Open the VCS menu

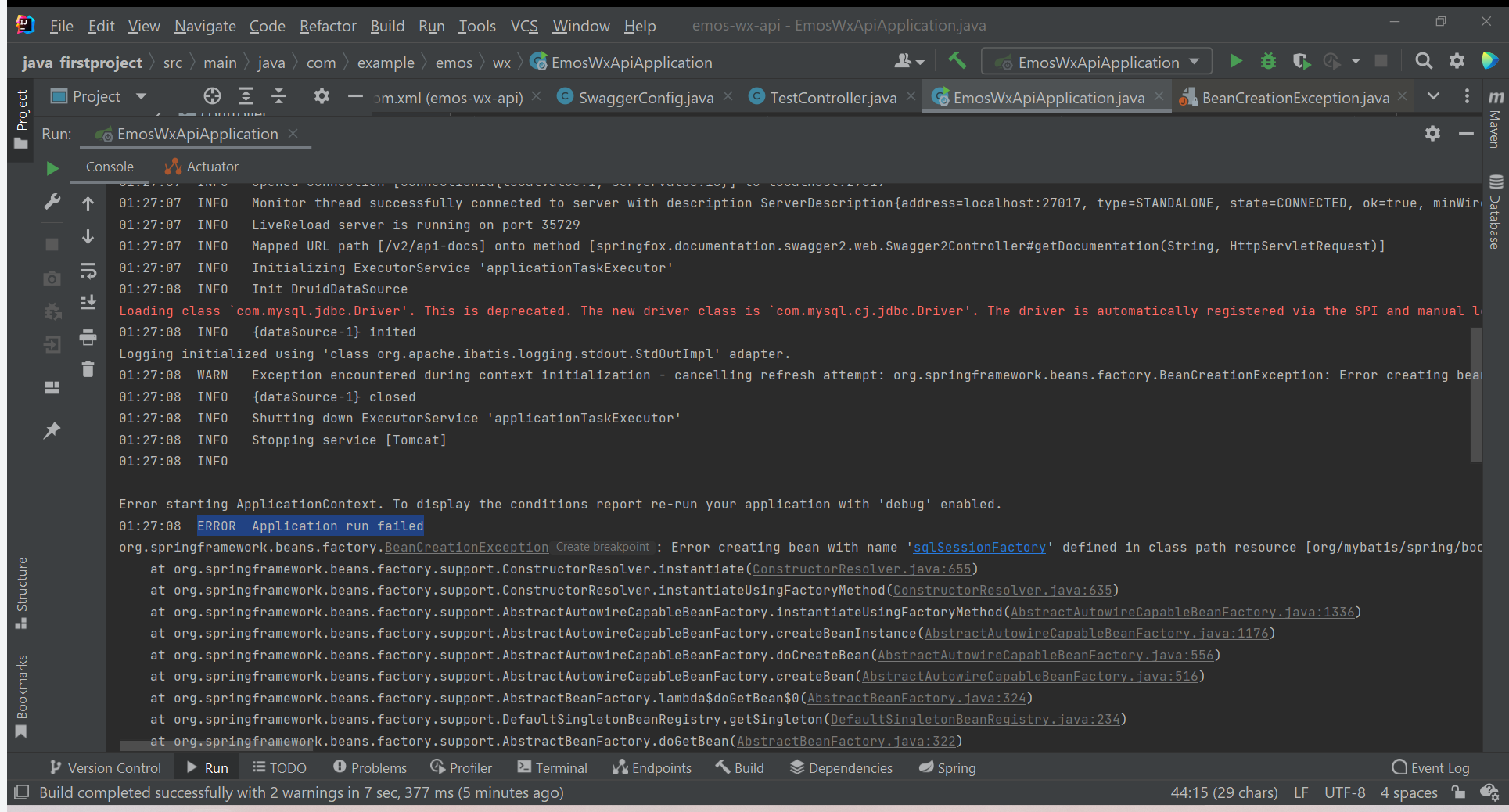coord(524,26)
